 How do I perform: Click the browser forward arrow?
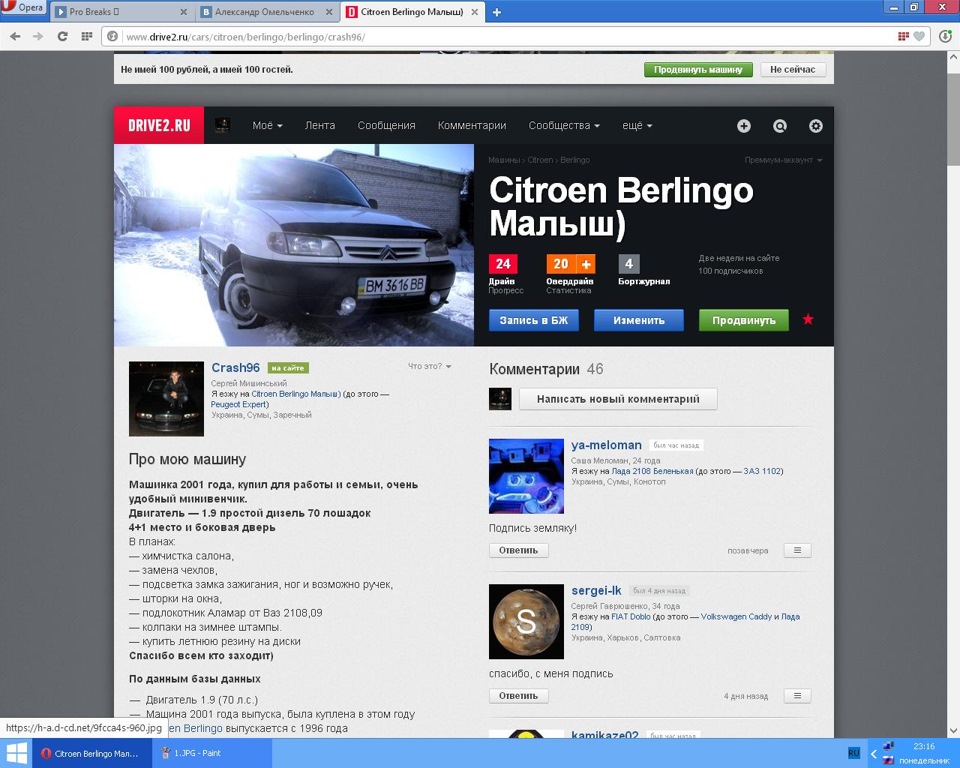(x=38, y=37)
